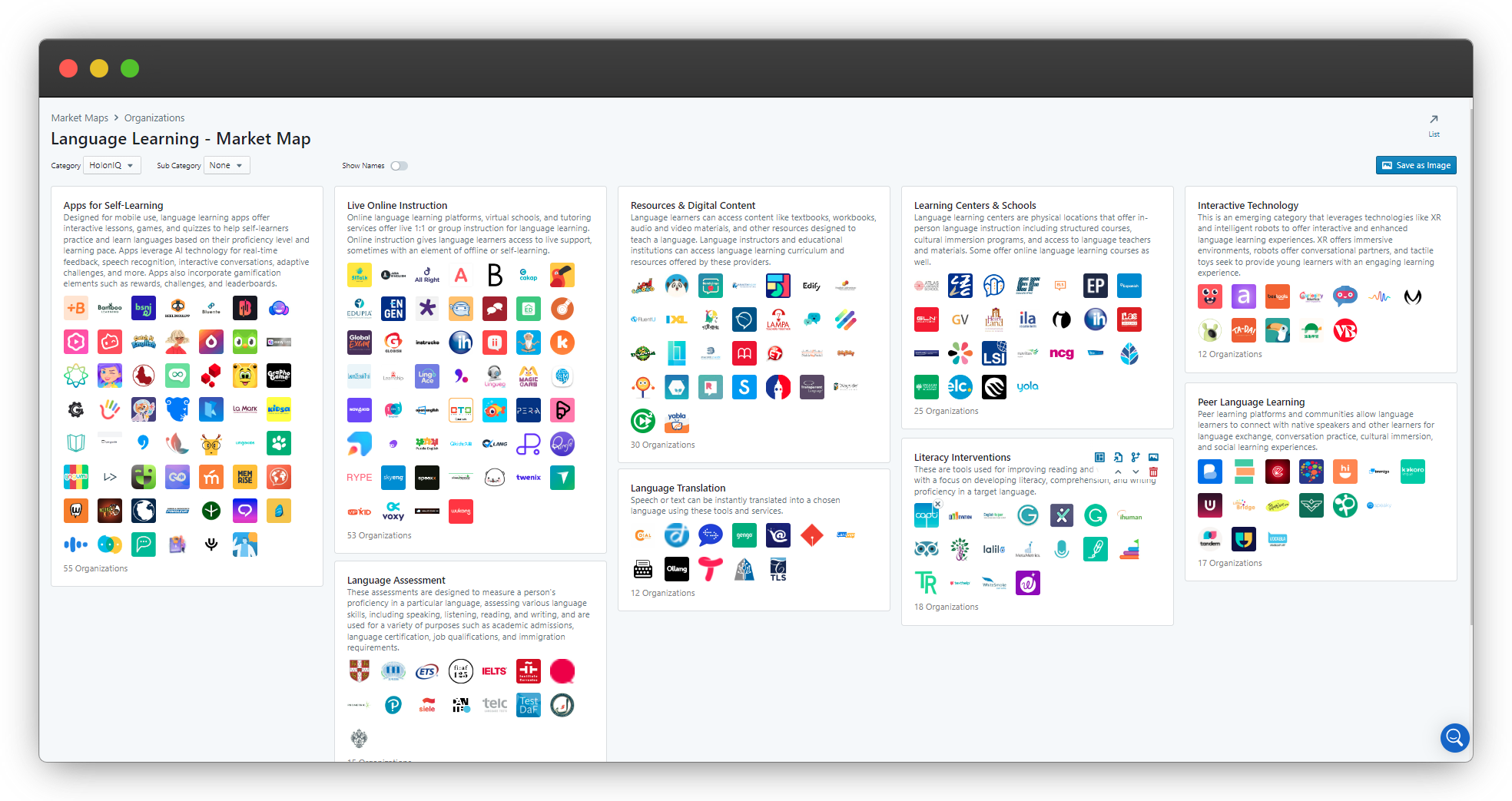The image size is (1512, 801).
Task: Open the twenix logo
Action: (528, 478)
